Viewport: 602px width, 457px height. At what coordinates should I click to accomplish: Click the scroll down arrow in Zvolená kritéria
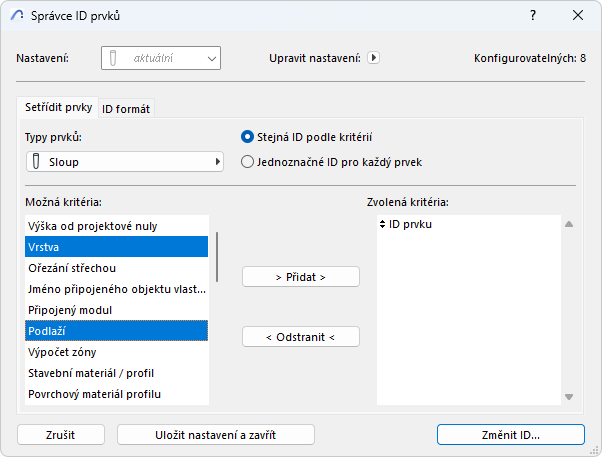pyautogui.click(x=568, y=397)
